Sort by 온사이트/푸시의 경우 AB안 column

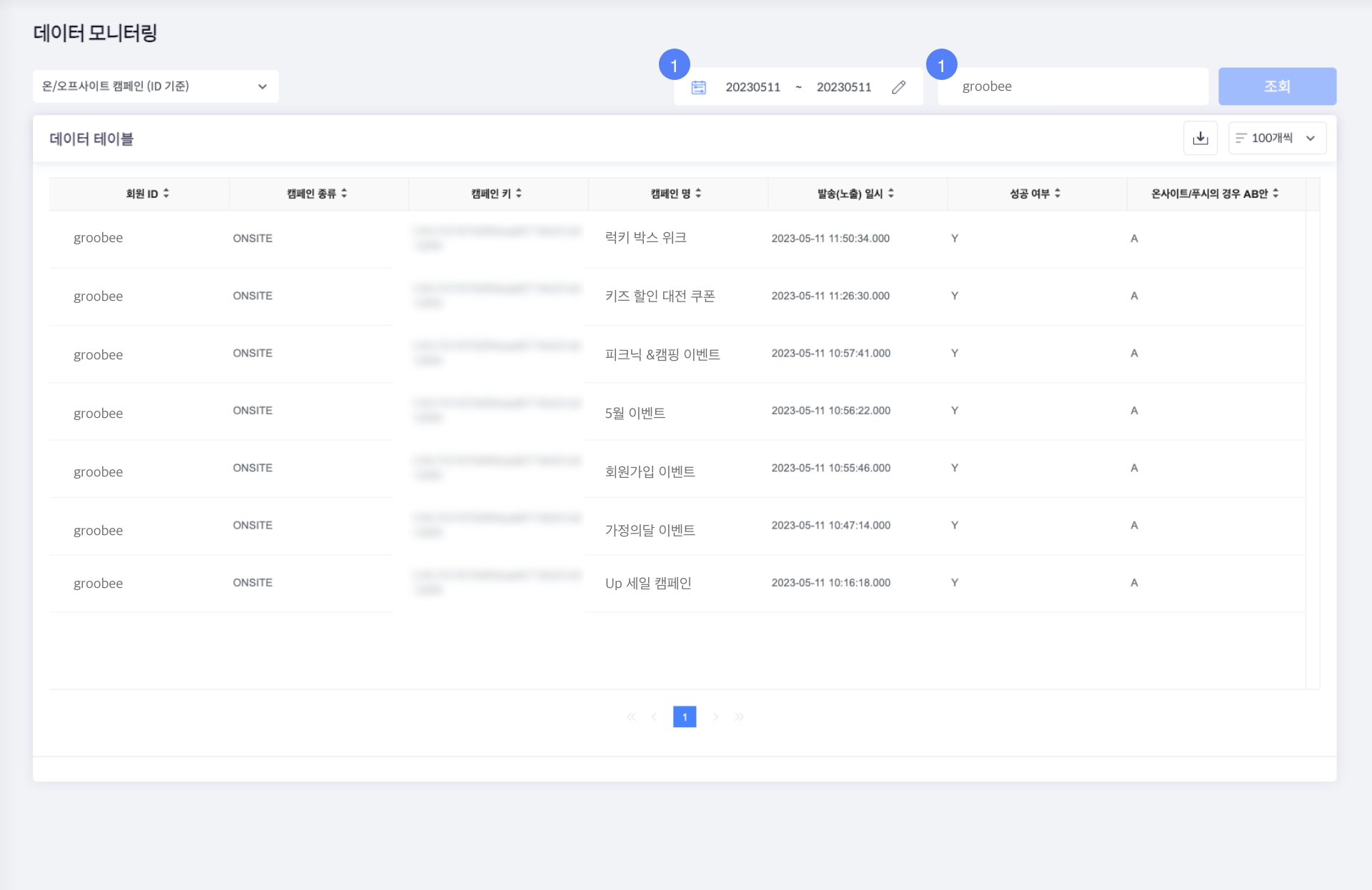coord(1276,194)
